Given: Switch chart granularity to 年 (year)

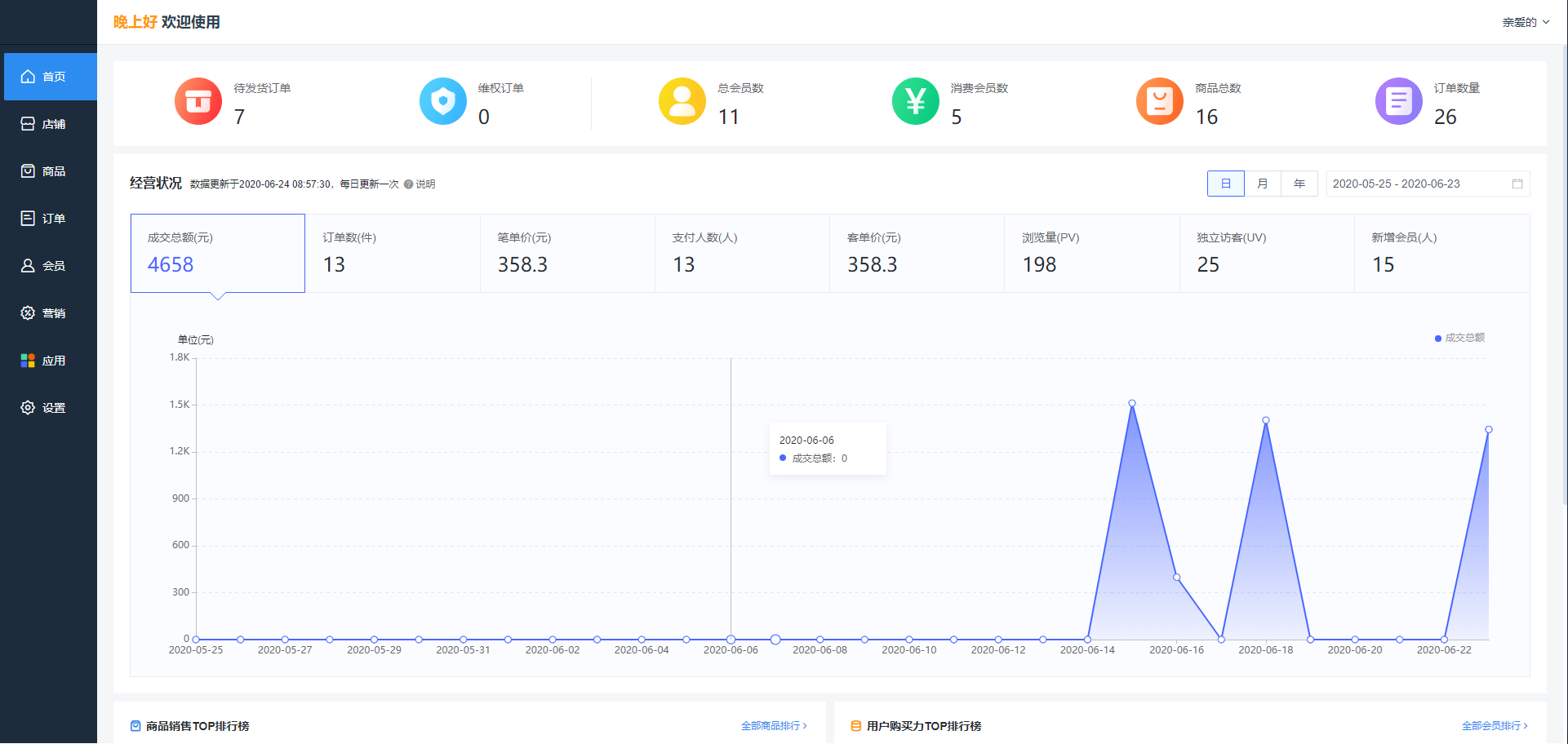Looking at the screenshot, I should click(1299, 184).
